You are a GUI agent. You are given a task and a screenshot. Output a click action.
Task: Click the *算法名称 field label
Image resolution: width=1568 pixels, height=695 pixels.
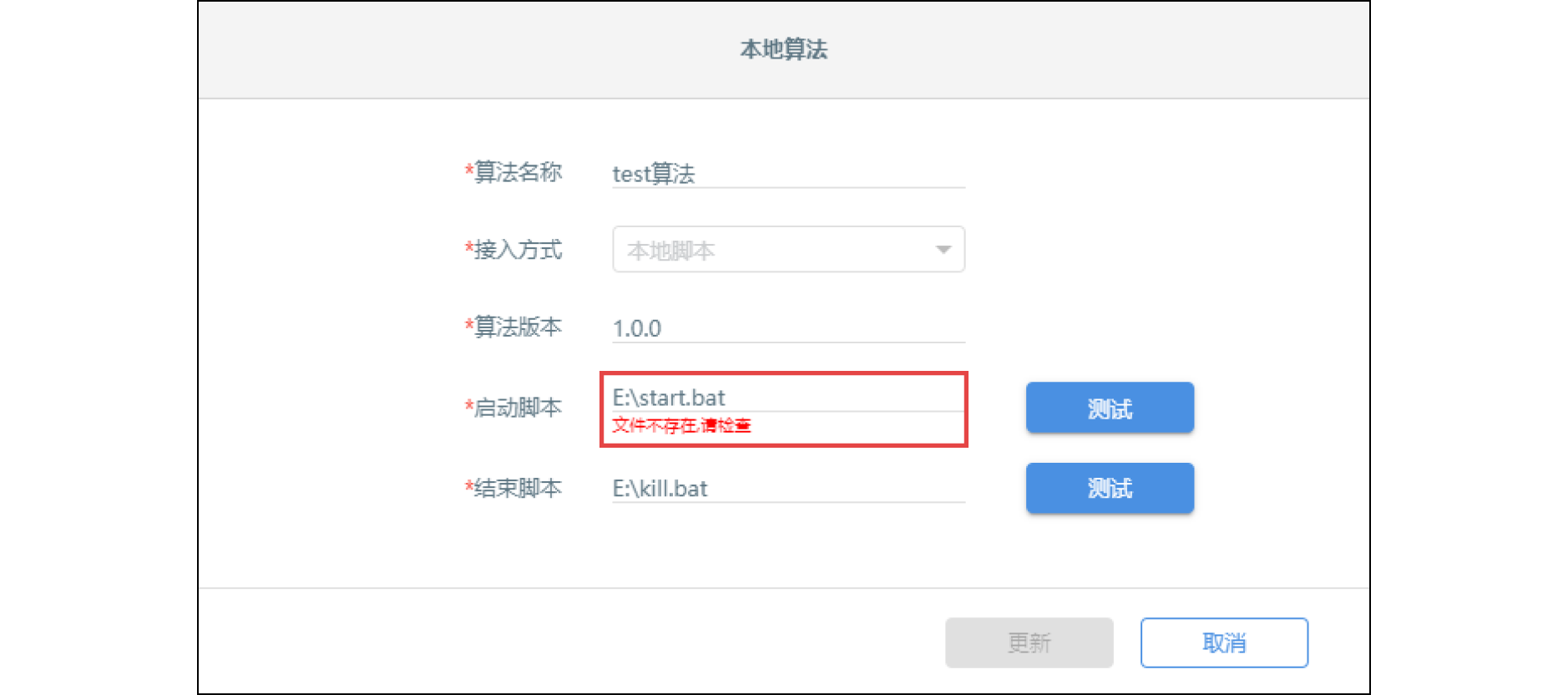(x=513, y=172)
